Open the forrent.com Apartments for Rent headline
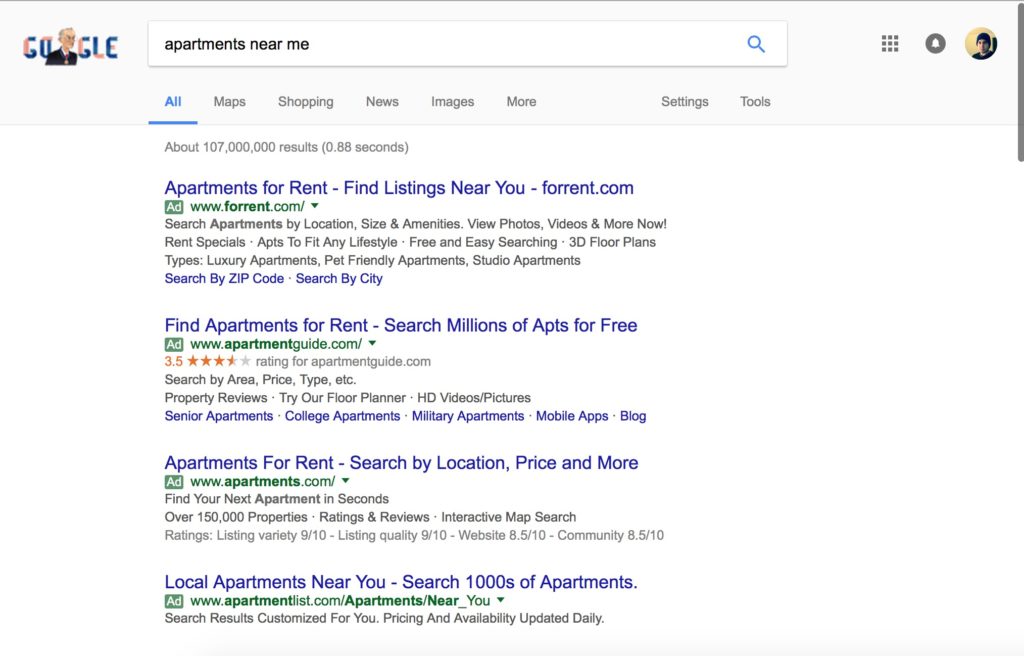 point(399,188)
